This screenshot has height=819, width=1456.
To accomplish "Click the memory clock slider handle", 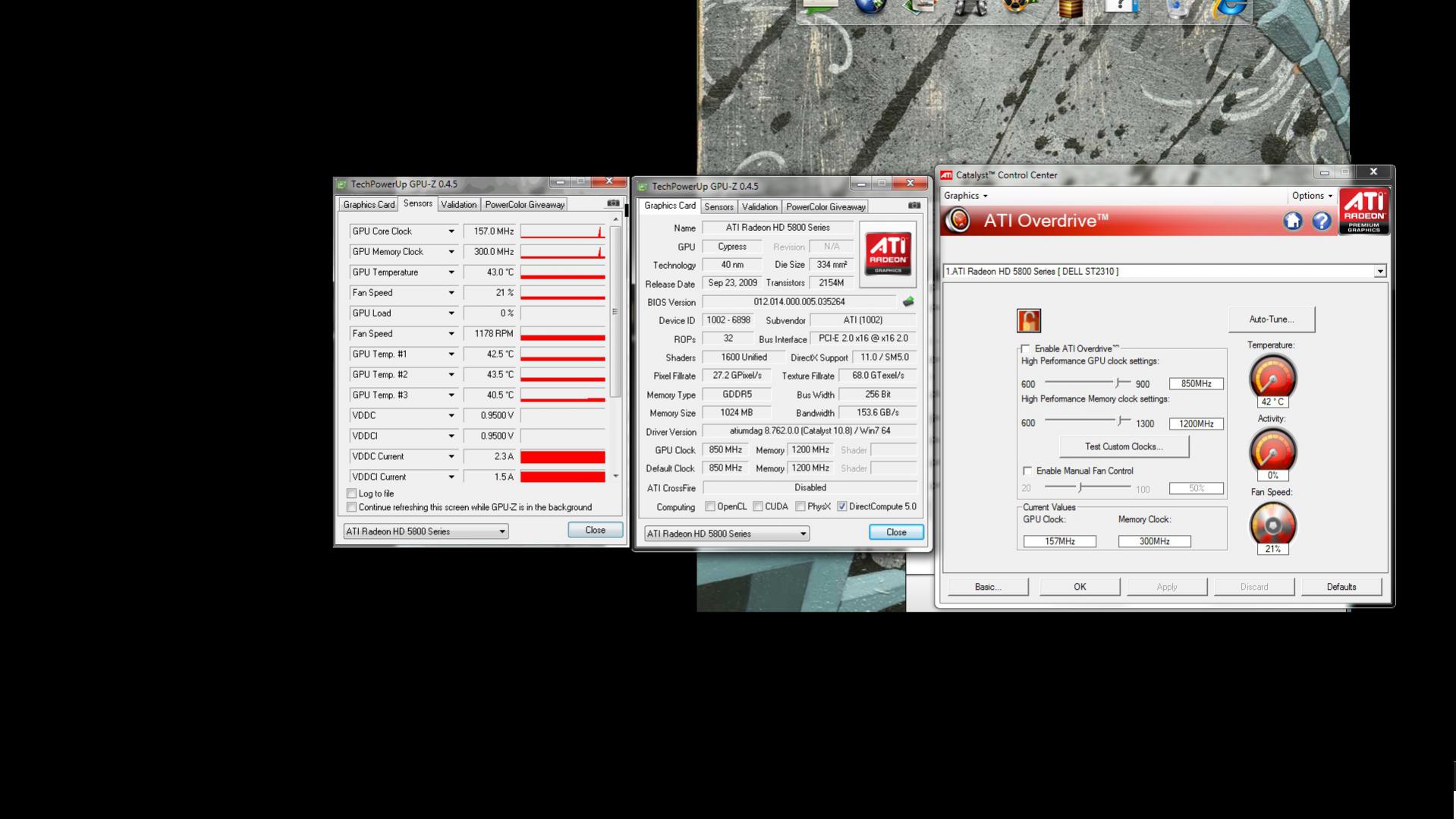I will [x=1121, y=421].
